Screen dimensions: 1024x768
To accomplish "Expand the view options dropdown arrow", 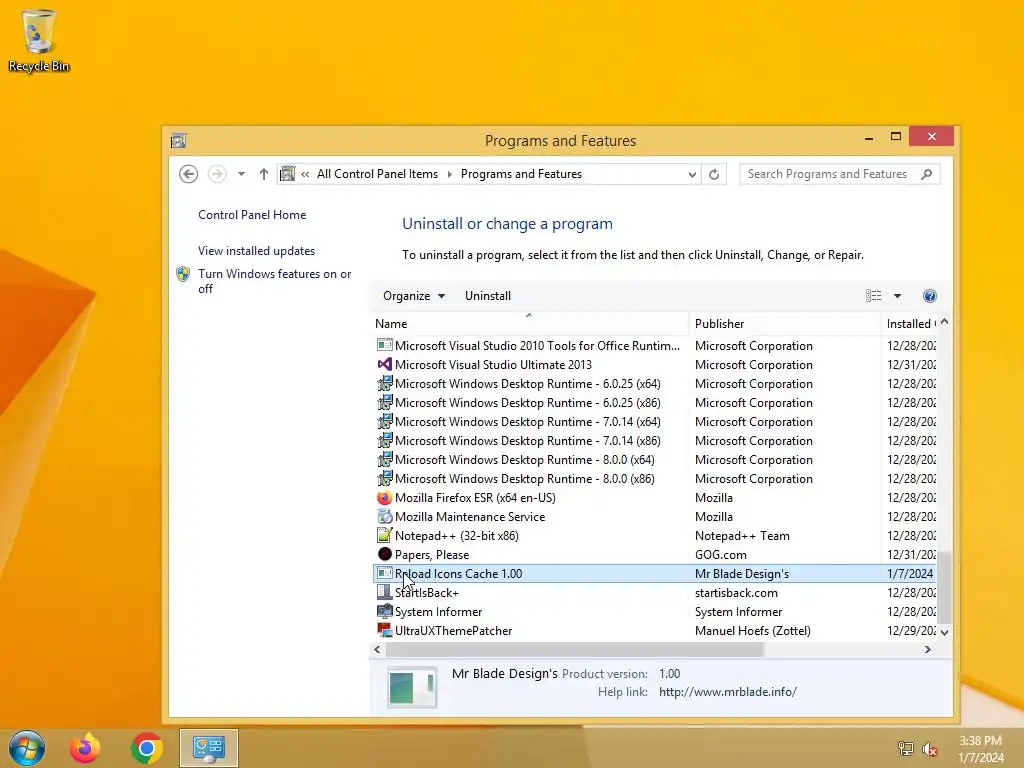I will 897,296.
